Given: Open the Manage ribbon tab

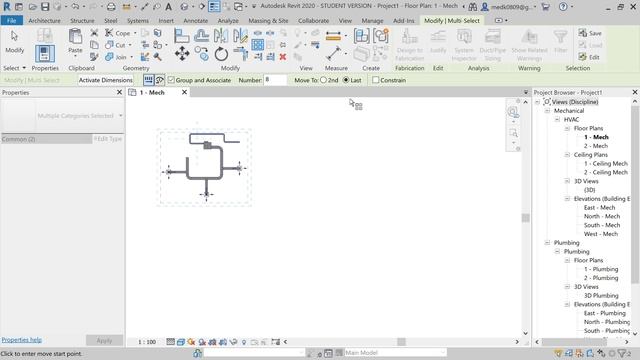Looking at the screenshot, I should 372,20.
